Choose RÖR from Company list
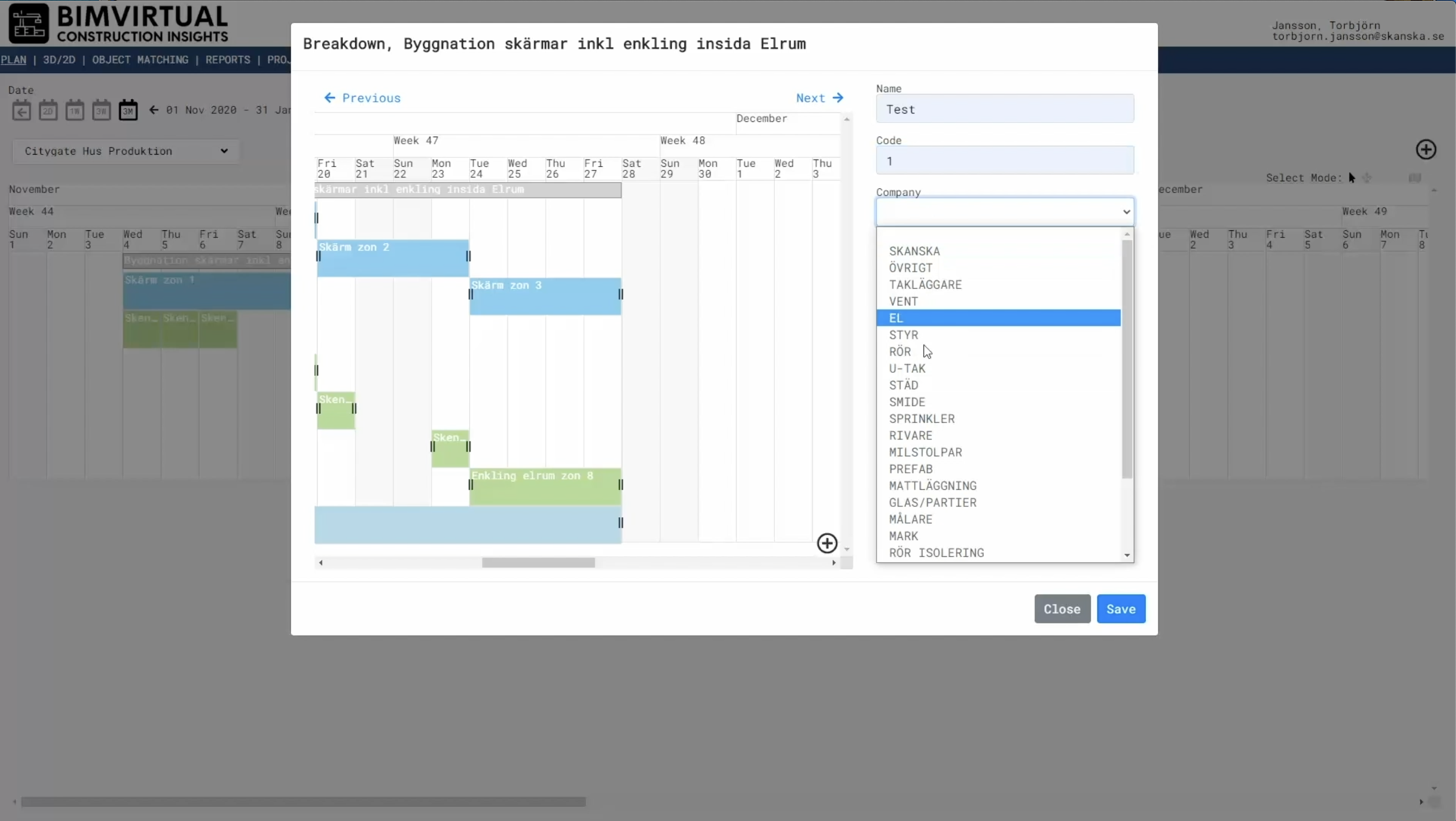The height and width of the screenshot is (821, 1456). (x=998, y=351)
